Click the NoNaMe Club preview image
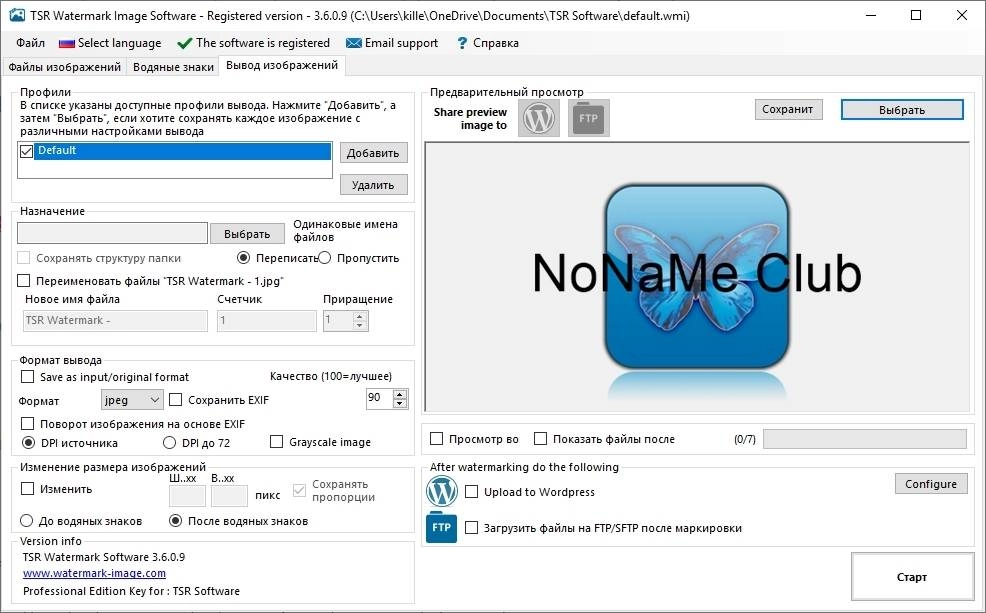The height and width of the screenshot is (613, 986). tap(697, 277)
